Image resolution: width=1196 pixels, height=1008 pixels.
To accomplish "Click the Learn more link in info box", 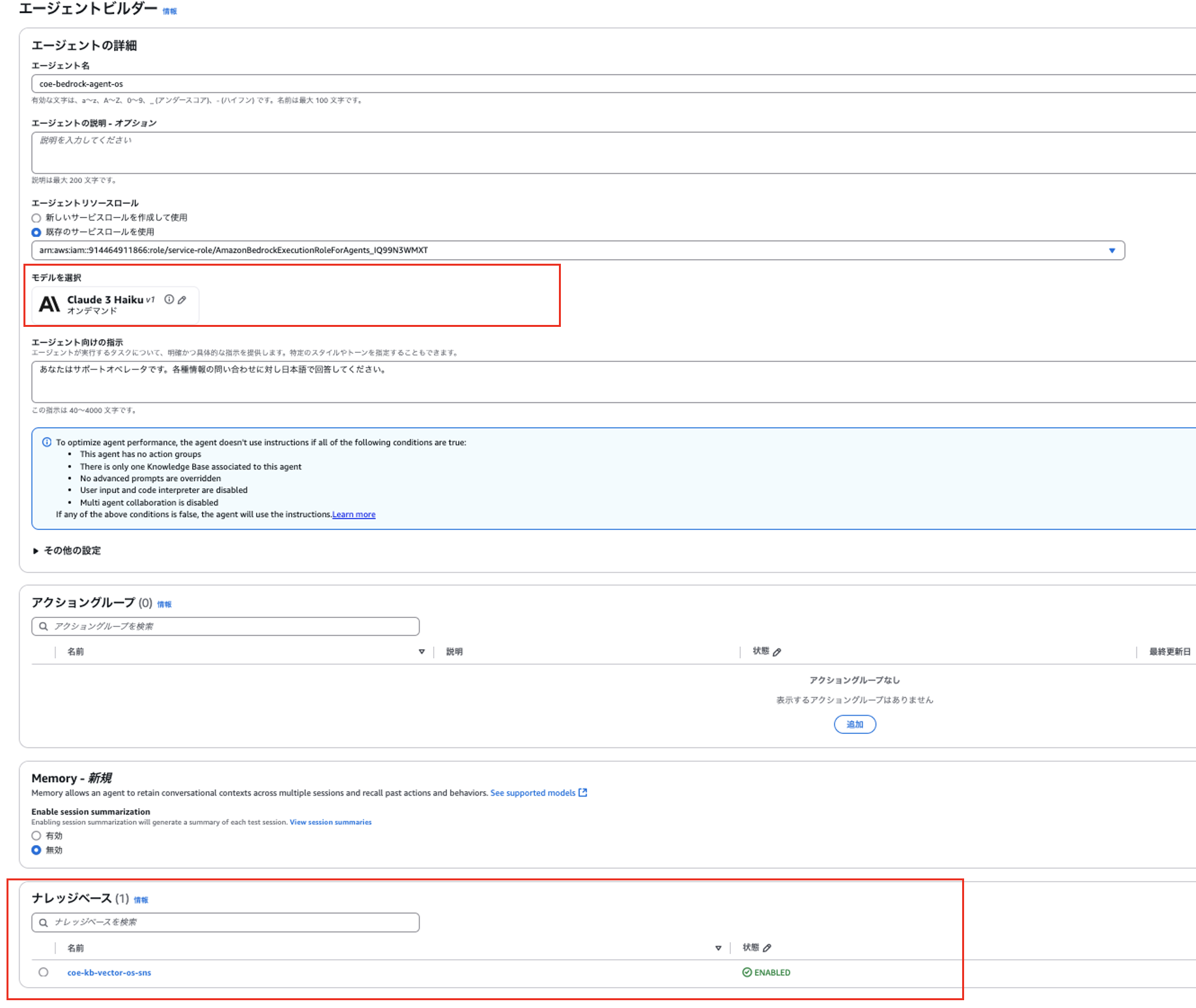I will coord(354,514).
